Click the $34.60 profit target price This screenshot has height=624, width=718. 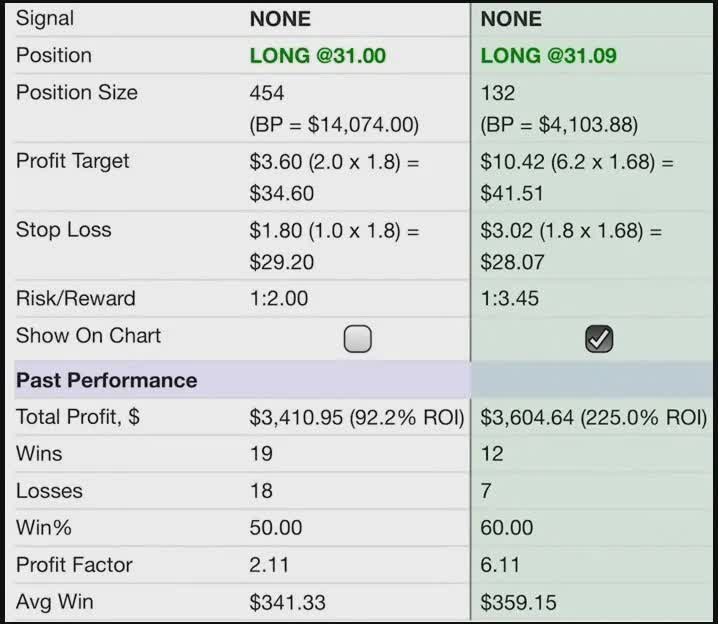point(281,193)
